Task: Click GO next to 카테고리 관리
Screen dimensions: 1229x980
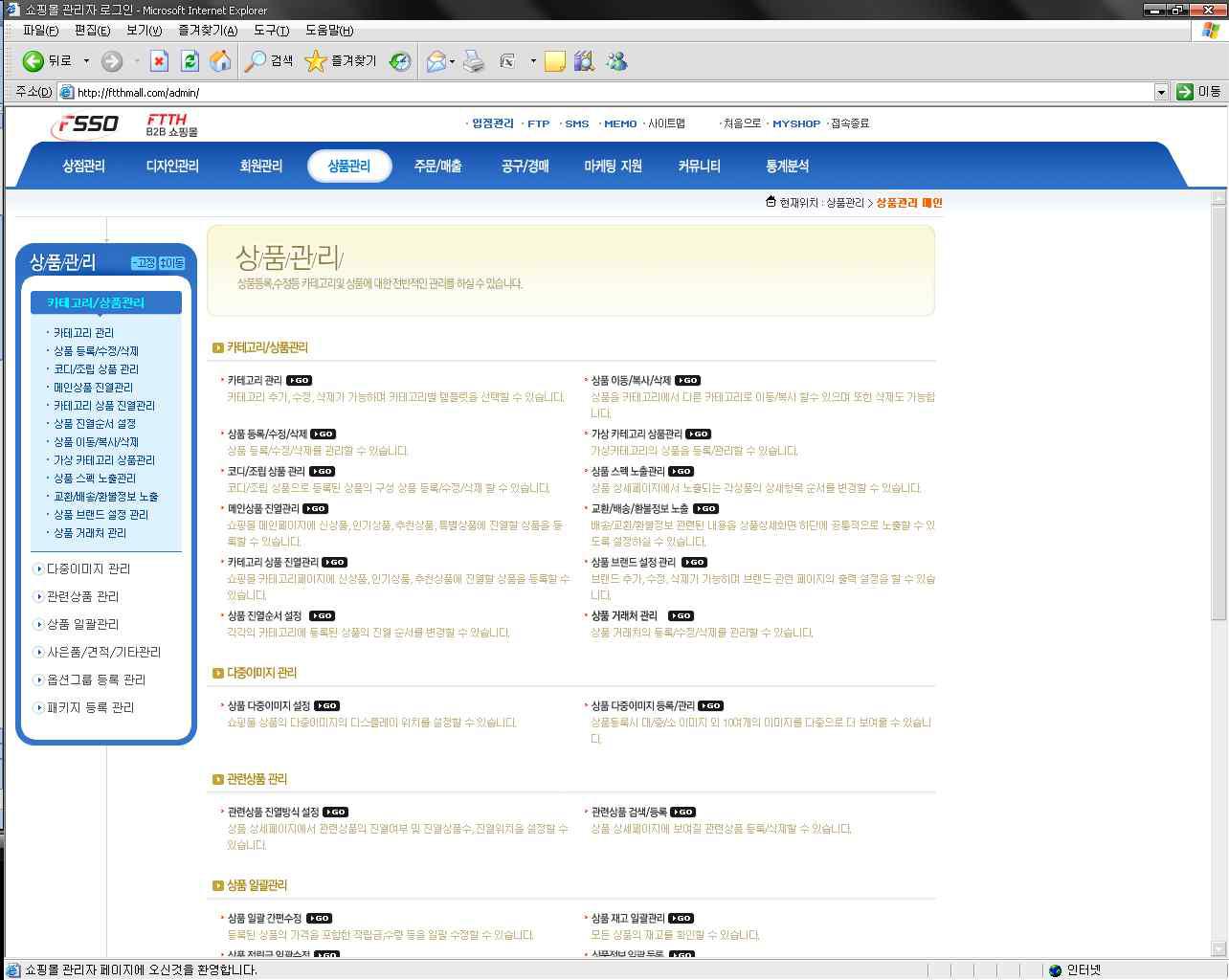Action: (x=299, y=381)
